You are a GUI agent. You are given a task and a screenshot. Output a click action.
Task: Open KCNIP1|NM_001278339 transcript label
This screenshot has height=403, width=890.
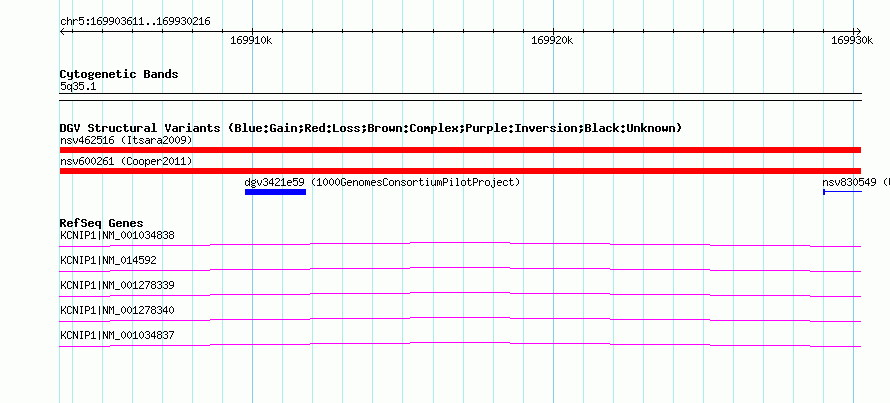pos(117,285)
